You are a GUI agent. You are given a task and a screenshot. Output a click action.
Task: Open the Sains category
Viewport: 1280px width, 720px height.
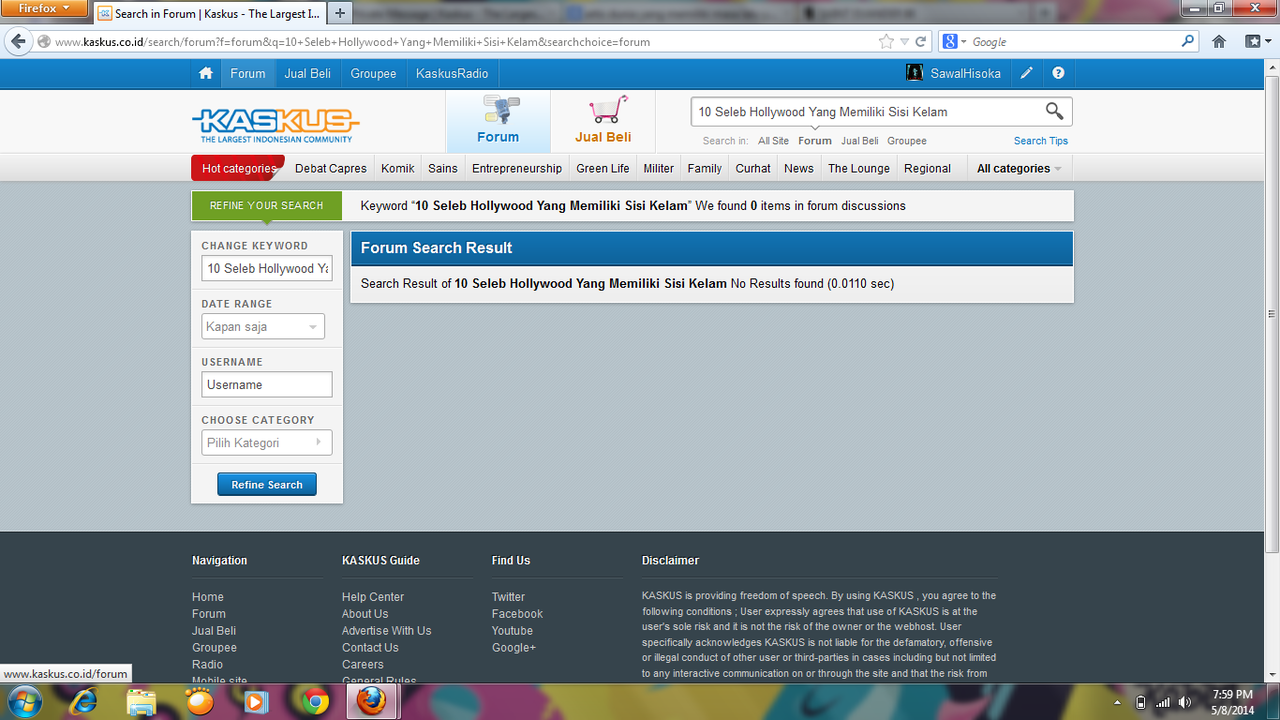(x=443, y=168)
